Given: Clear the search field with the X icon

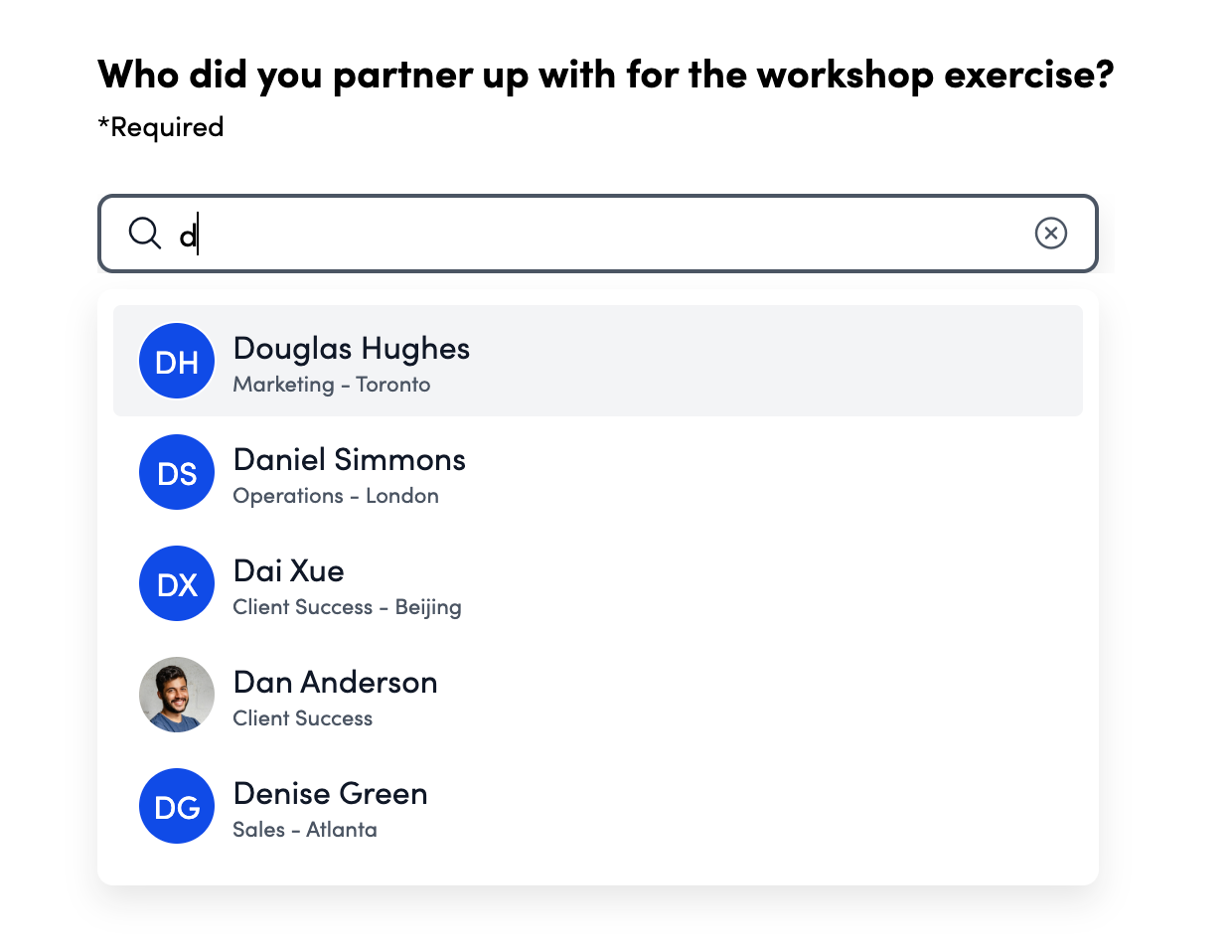Looking at the screenshot, I should click(x=1050, y=234).
